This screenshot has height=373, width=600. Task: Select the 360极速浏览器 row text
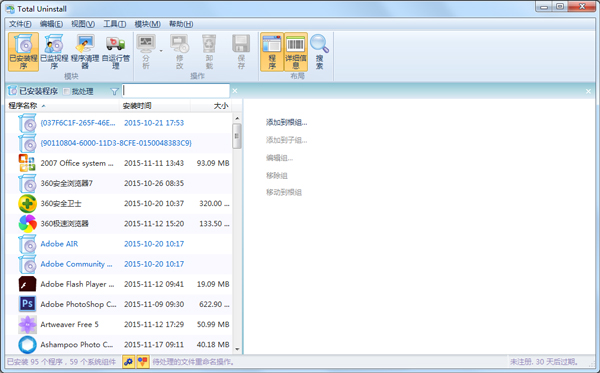point(64,224)
